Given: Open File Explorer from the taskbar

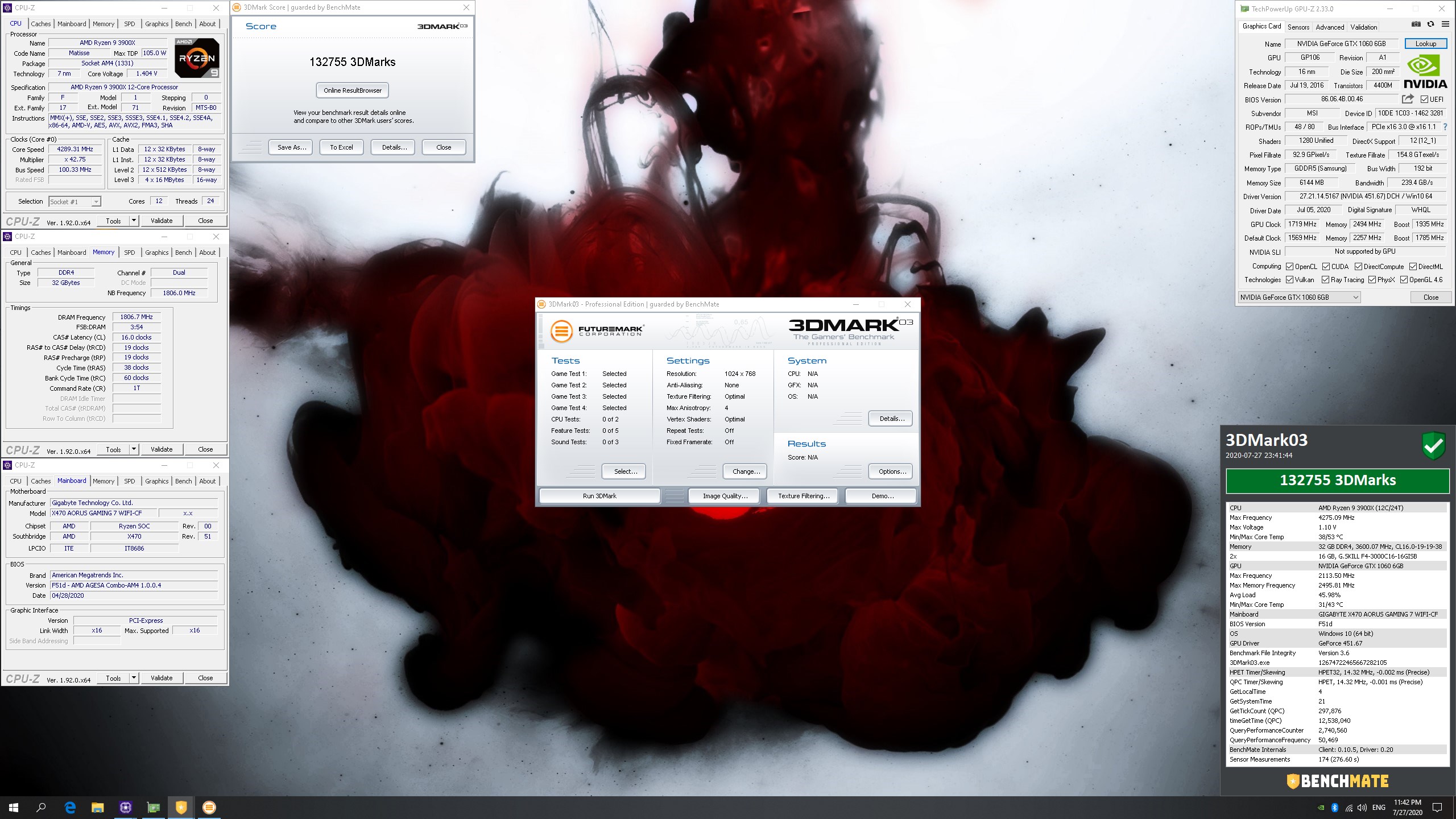Looking at the screenshot, I should [x=98, y=807].
